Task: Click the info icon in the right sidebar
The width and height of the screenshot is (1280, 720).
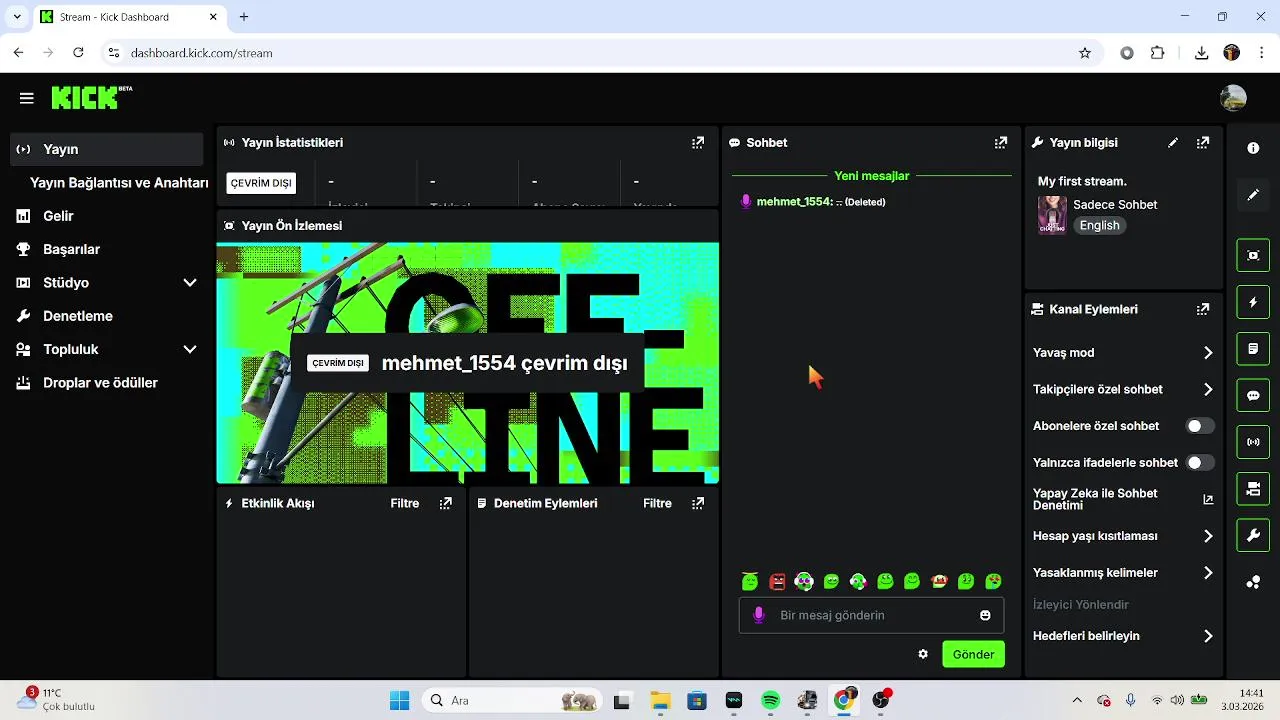Action: pos(1253,148)
